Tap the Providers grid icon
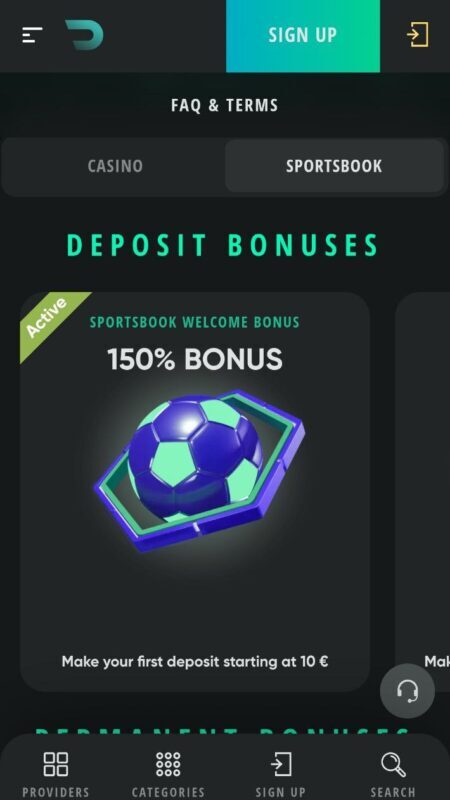 (x=56, y=764)
